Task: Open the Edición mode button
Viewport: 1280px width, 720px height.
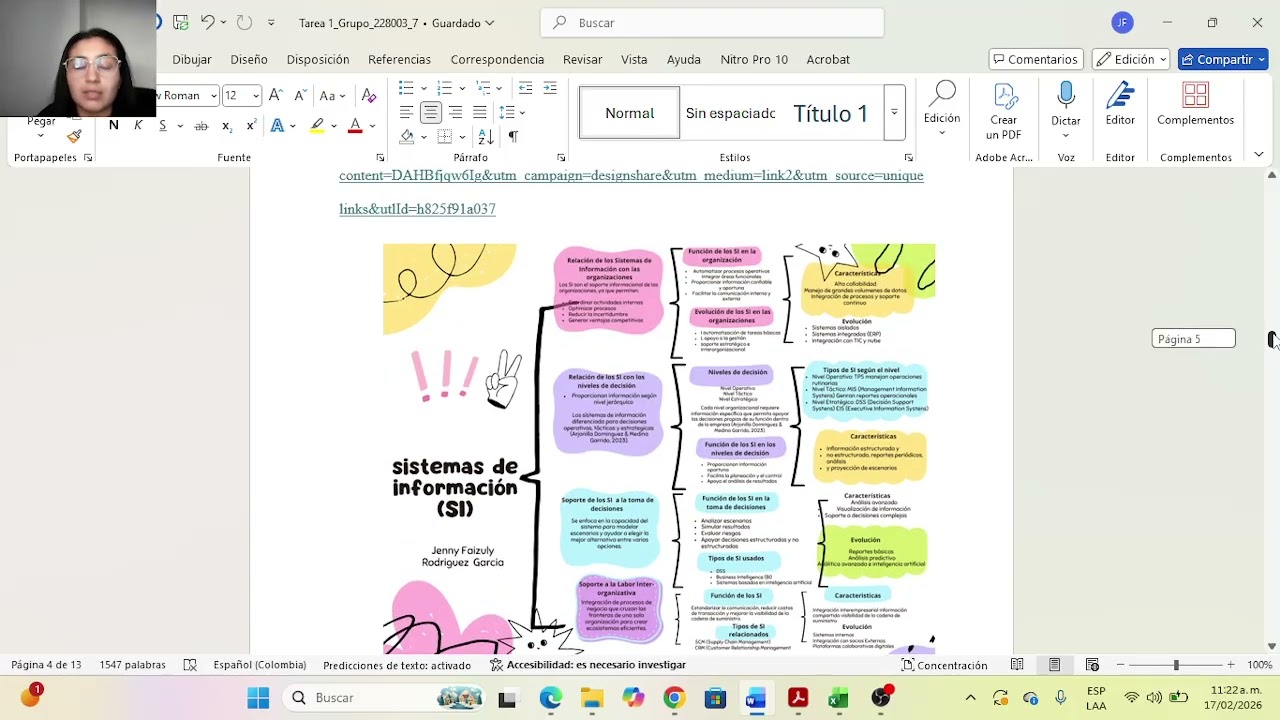Action: (x=1131, y=59)
